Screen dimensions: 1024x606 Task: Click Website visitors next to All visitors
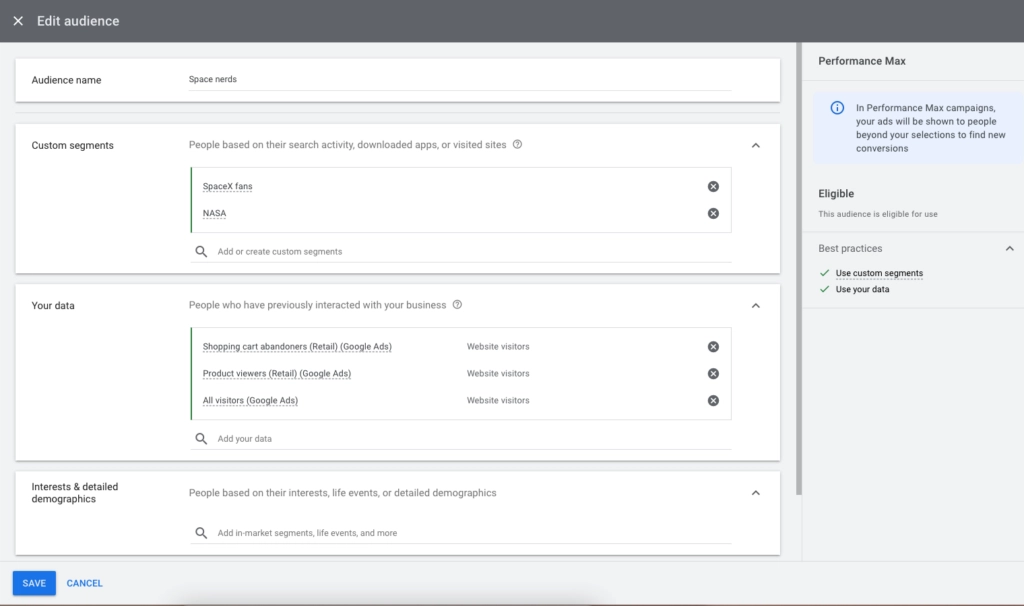click(x=498, y=400)
